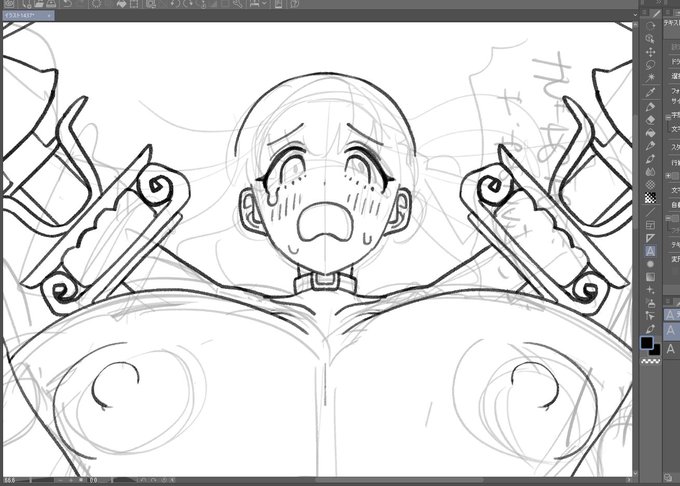Open the smartphone connection icon
Image resolution: width=680 pixels, height=486 pixels.
pos(278,4)
